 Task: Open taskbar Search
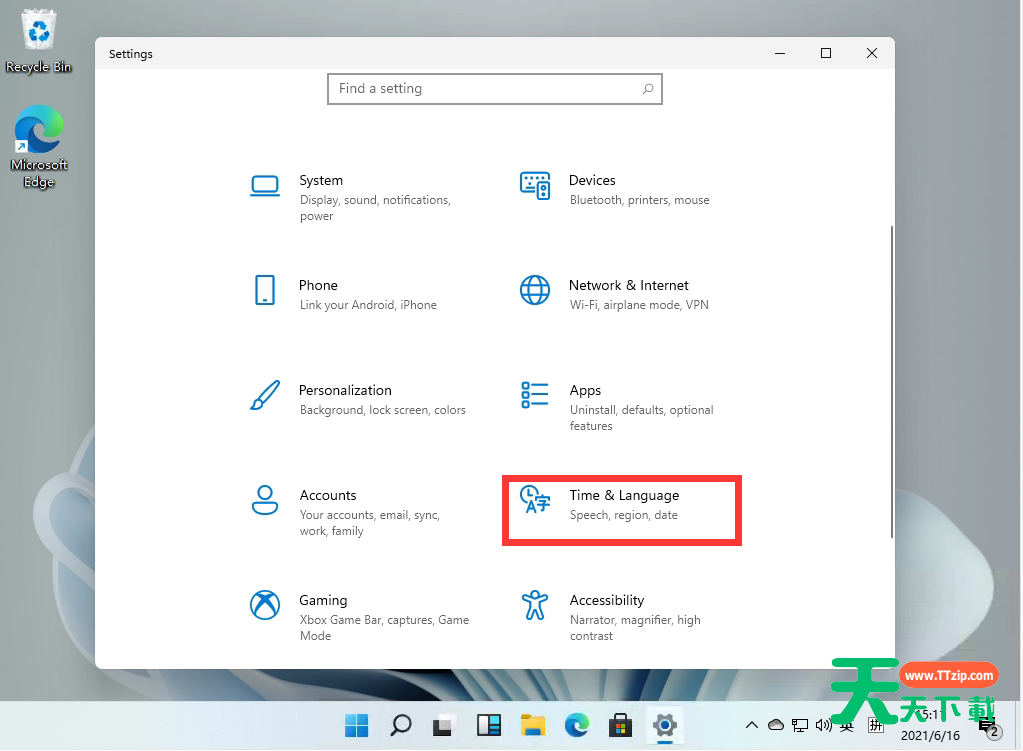pyautogui.click(x=401, y=724)
